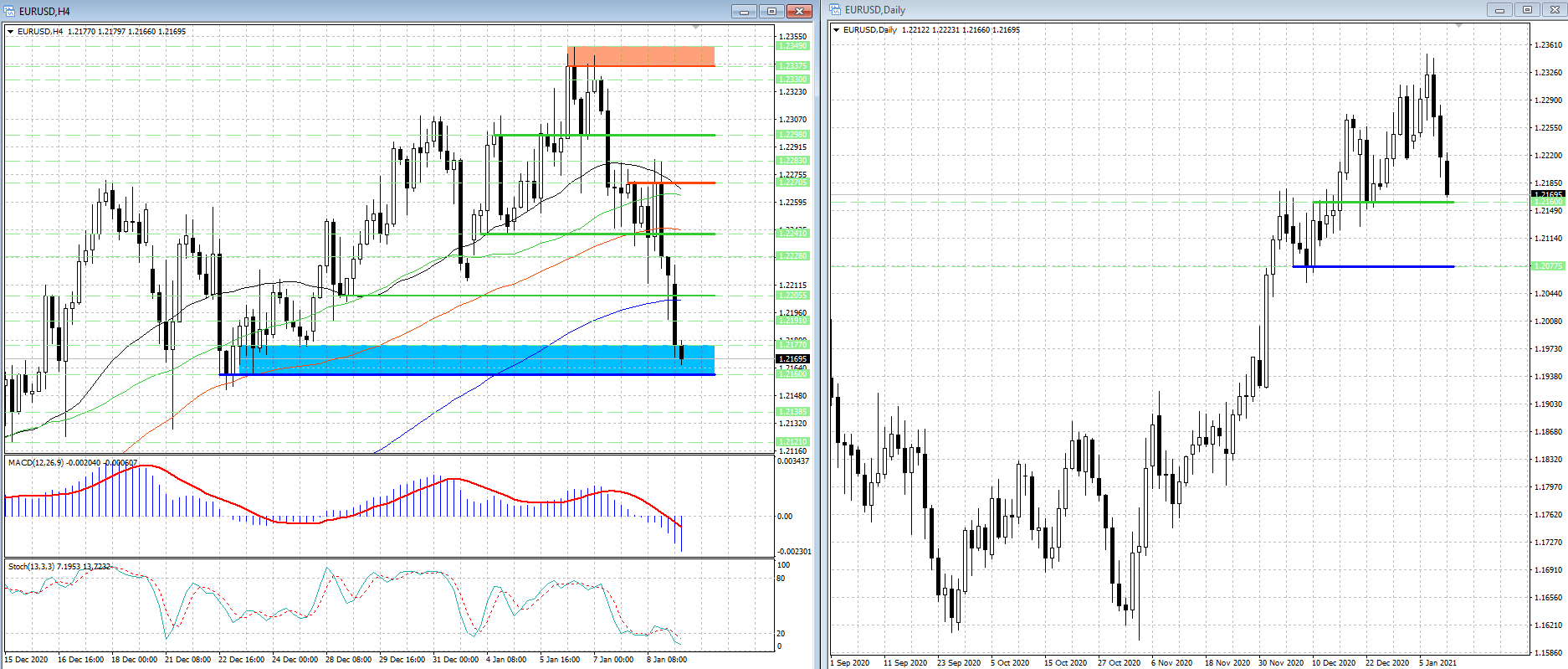
Task: Click the 20 level on the Stochastic scale
Action: pyautogui.click(x=781, y=634)
